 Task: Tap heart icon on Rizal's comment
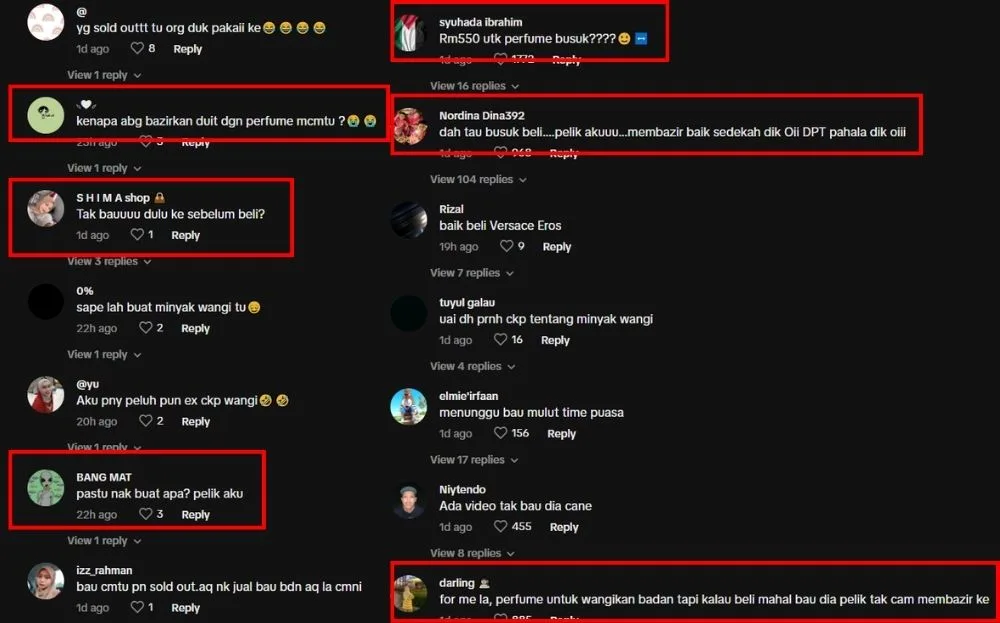(x=506, y=246)
